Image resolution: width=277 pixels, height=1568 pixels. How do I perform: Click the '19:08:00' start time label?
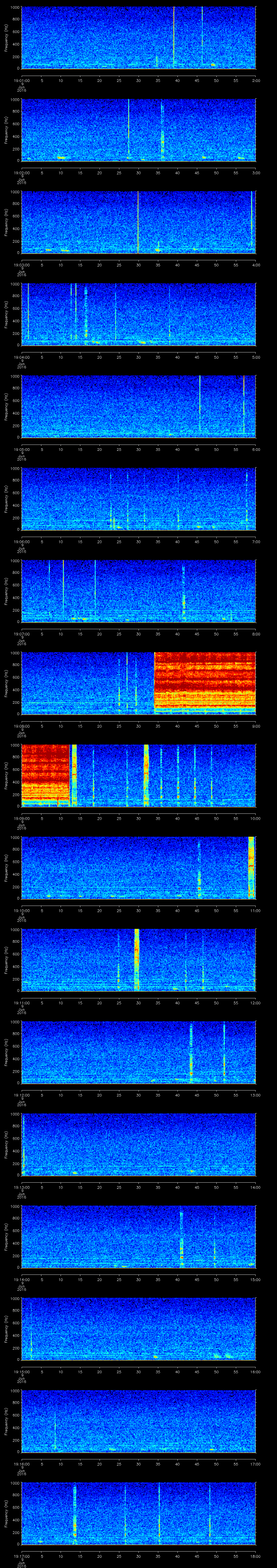(21, 726)
